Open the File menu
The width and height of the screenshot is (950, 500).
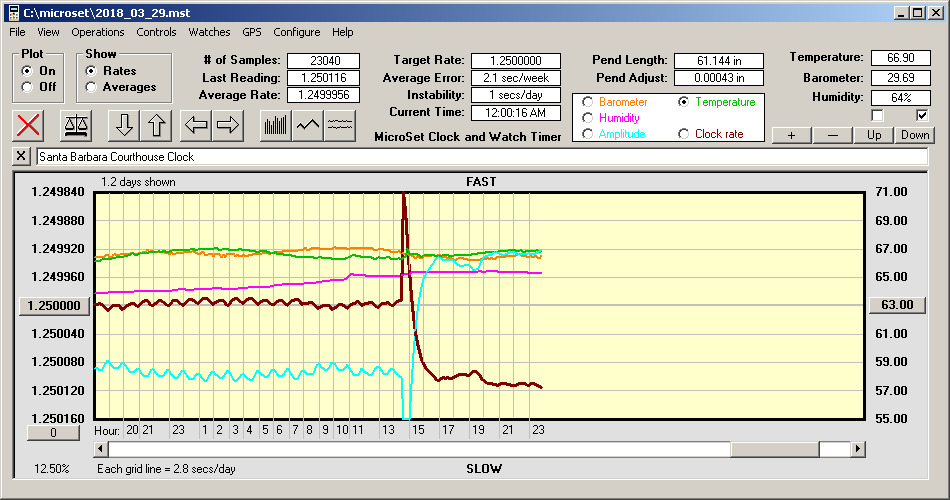[17, 32]
